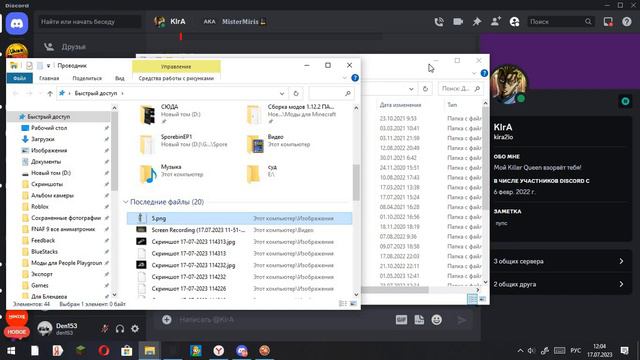Select the Управление contextual tab
Viewport: 640px width, 360px height.
(176, 66)
